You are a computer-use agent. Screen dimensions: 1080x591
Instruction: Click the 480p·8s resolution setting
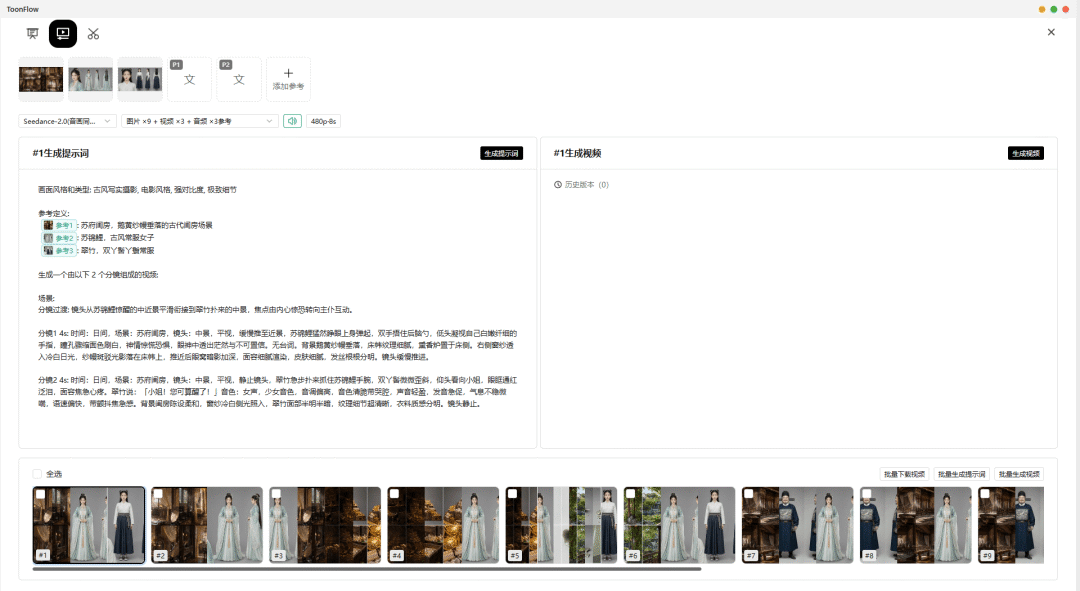tap(323, 121)
